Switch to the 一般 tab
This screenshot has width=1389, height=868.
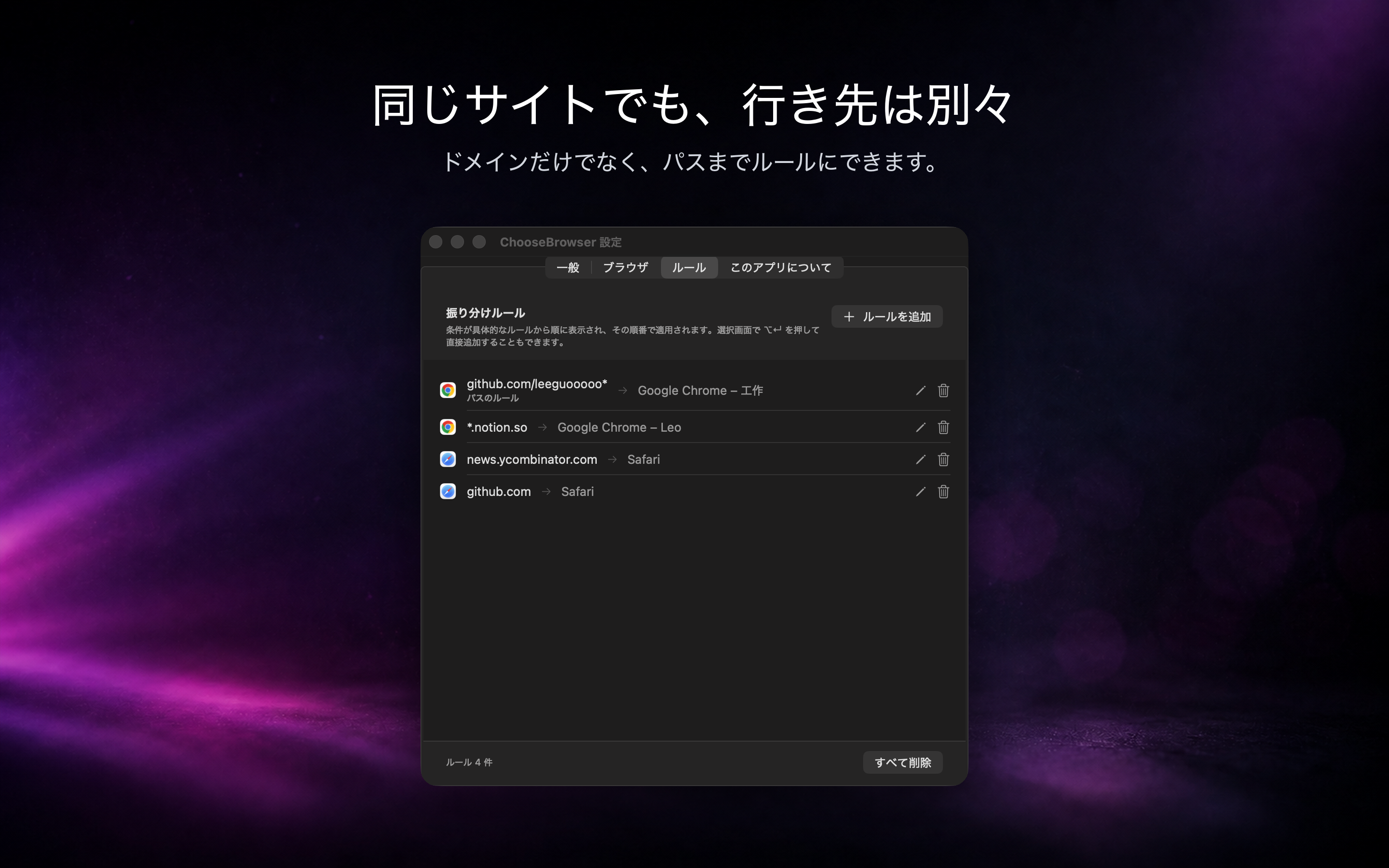(568, 268)
